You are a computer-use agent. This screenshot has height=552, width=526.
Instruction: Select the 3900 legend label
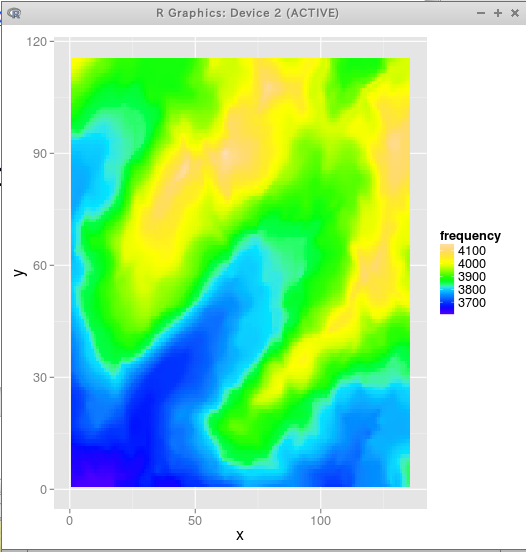click(472, 277)
